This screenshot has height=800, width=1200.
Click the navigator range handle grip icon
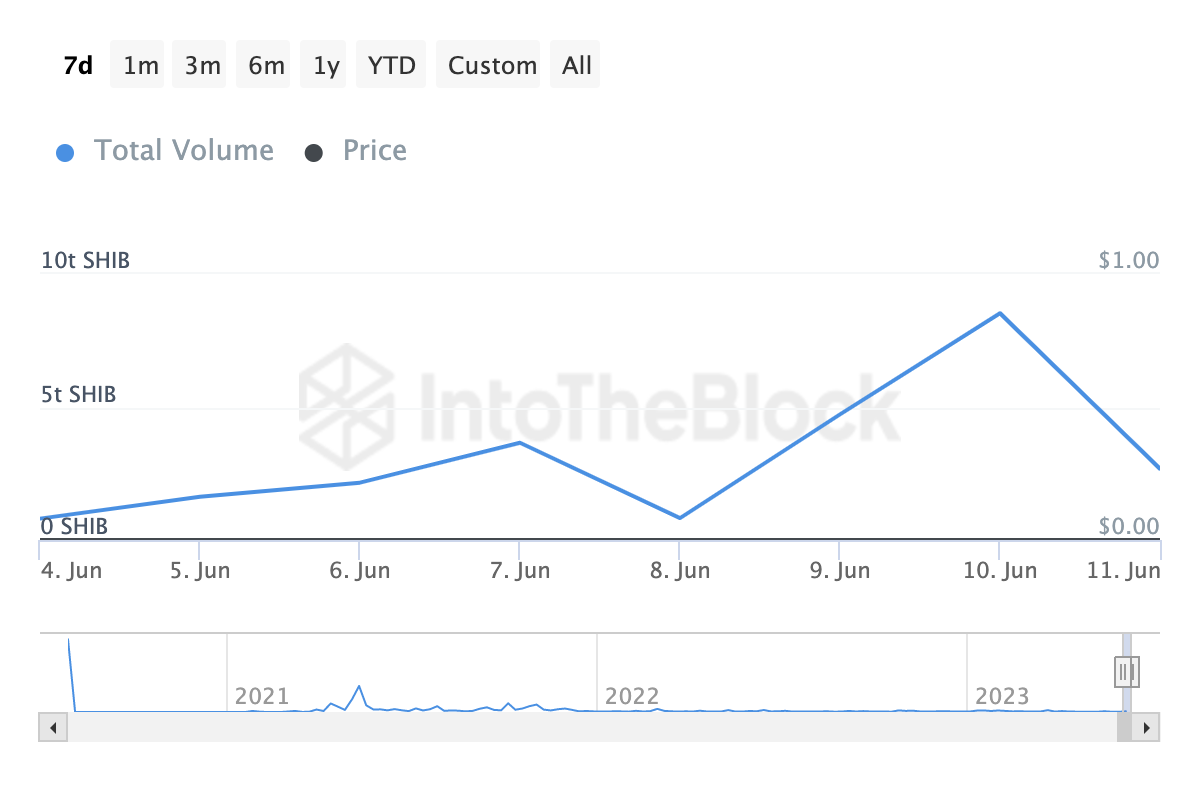point(1127,670)
